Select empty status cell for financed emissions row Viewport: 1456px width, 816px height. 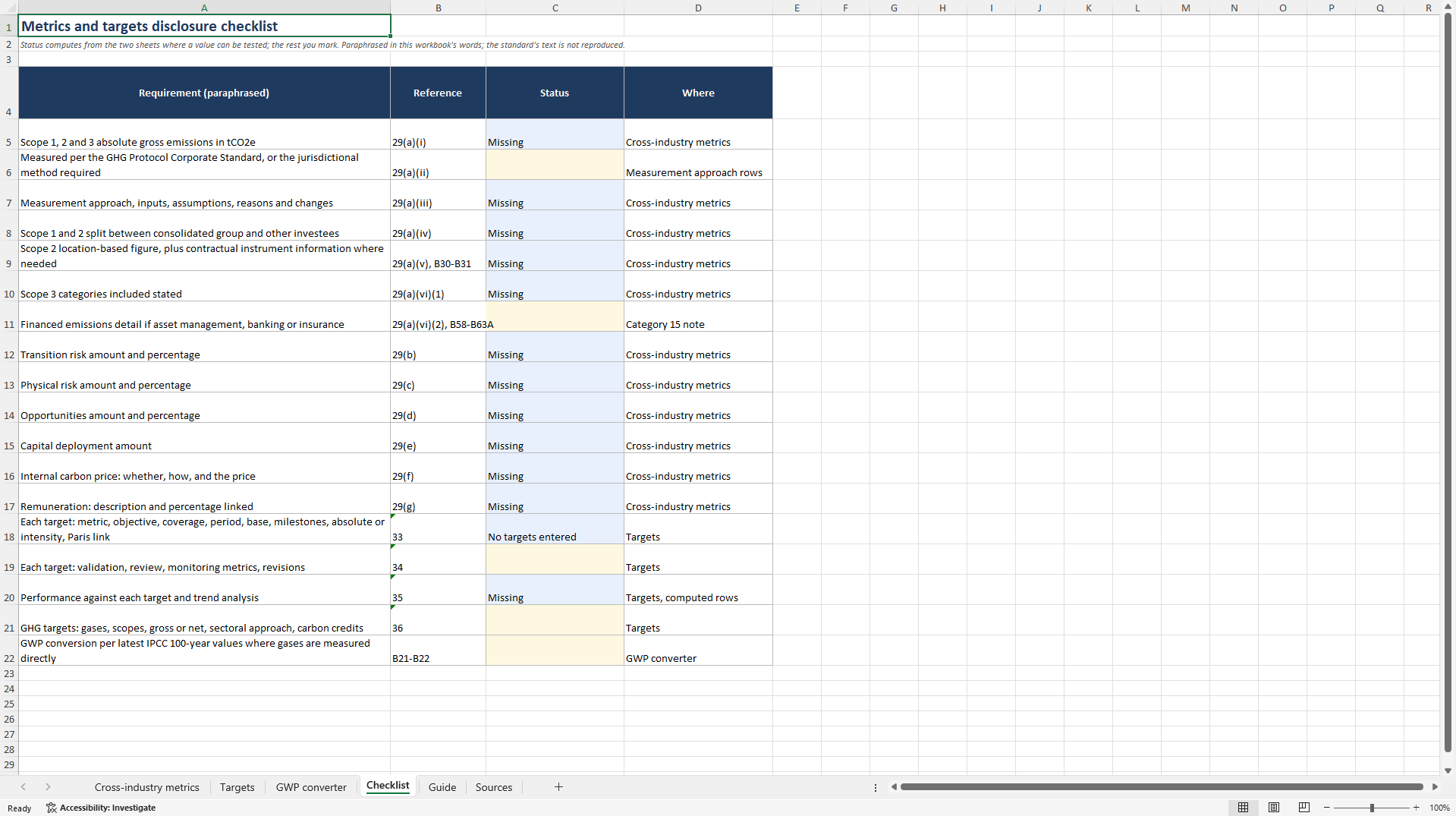point(555,317)
